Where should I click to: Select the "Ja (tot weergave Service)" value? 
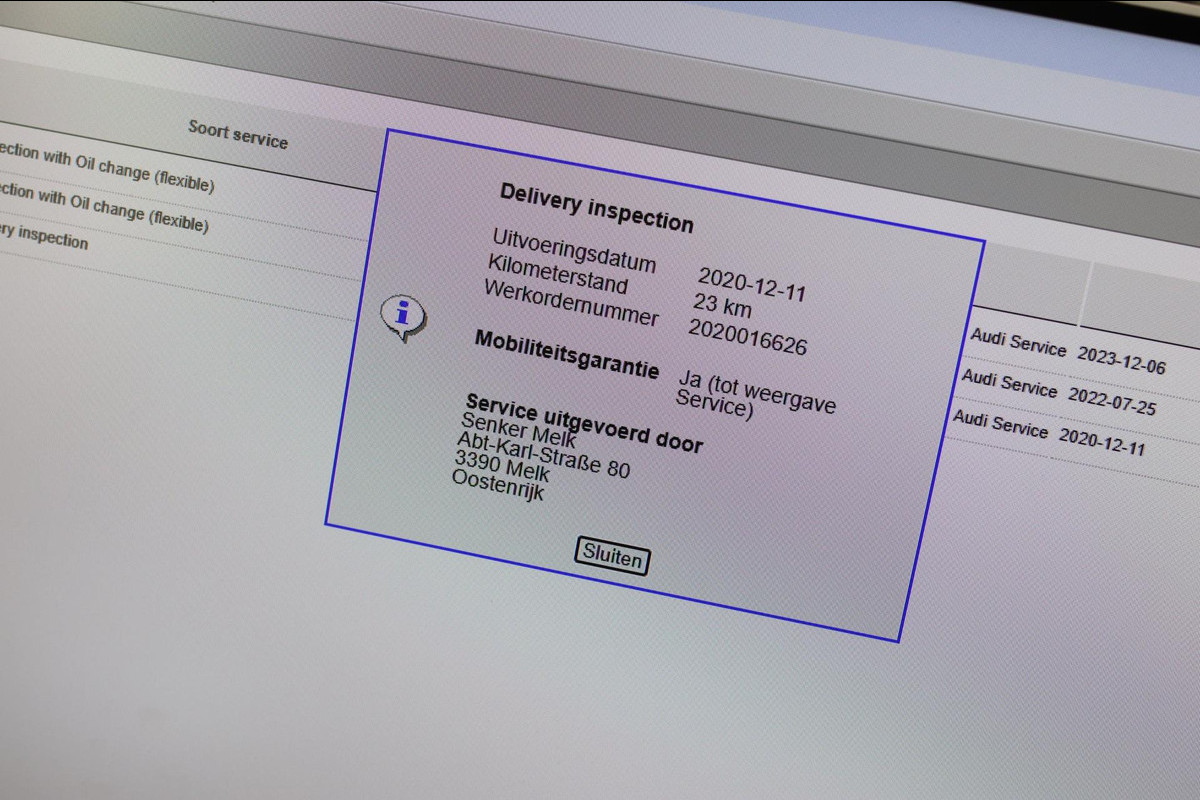[x=756, y=395]
